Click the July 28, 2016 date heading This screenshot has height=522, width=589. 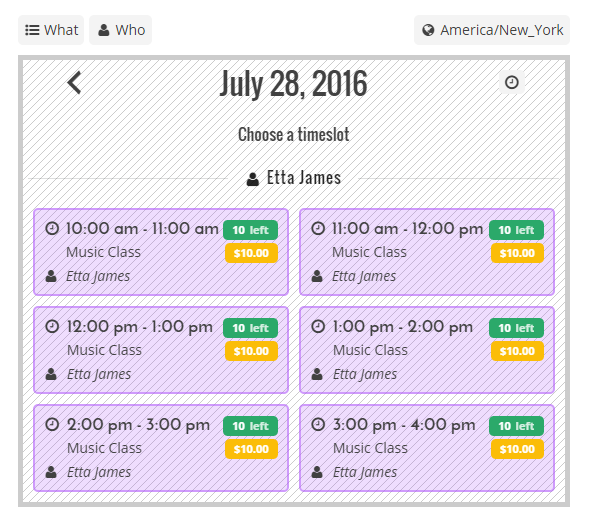pos(293,83)
